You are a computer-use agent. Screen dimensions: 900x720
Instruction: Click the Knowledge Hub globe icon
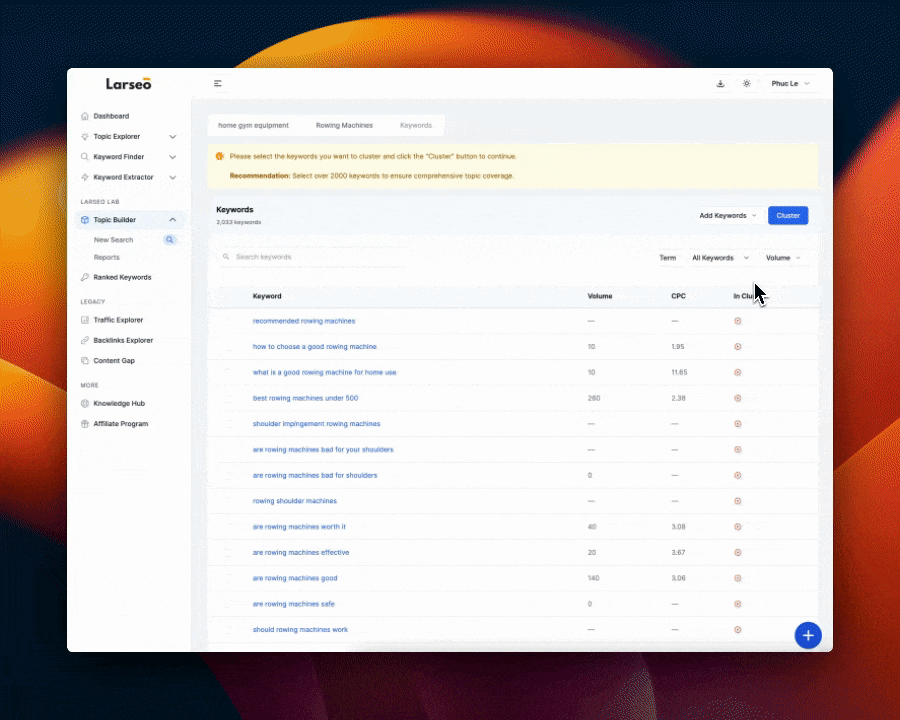point(85,404)
